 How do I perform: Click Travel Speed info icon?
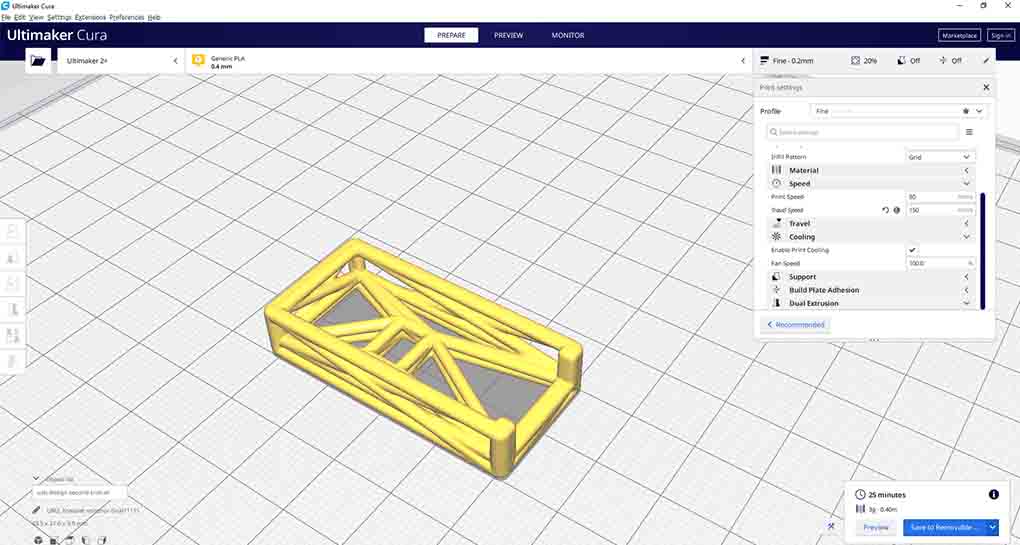point(896,210)
